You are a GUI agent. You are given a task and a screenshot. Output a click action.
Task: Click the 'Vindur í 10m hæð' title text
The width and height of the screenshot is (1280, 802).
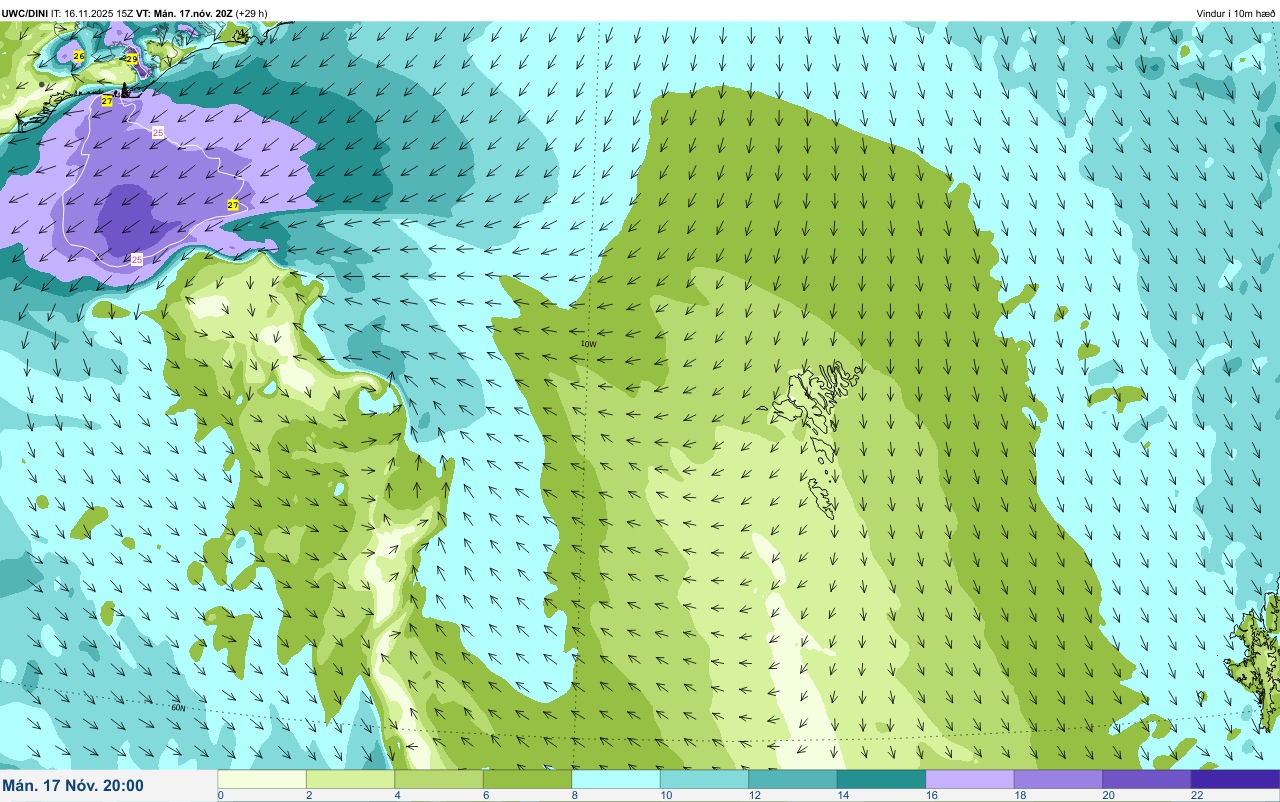coord(1236,13)
